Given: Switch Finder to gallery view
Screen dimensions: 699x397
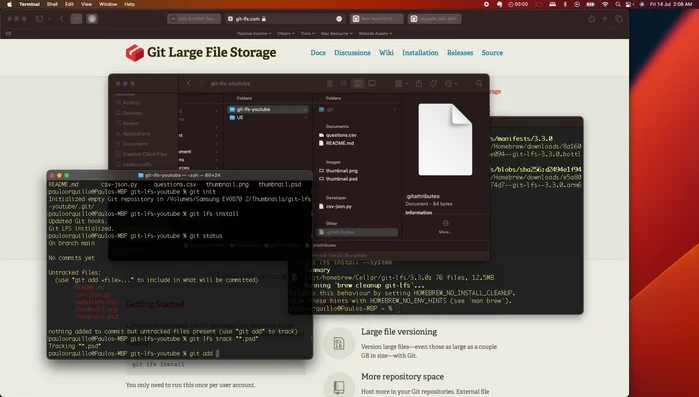Looking at the screenshot, I should tap(372, 83).
